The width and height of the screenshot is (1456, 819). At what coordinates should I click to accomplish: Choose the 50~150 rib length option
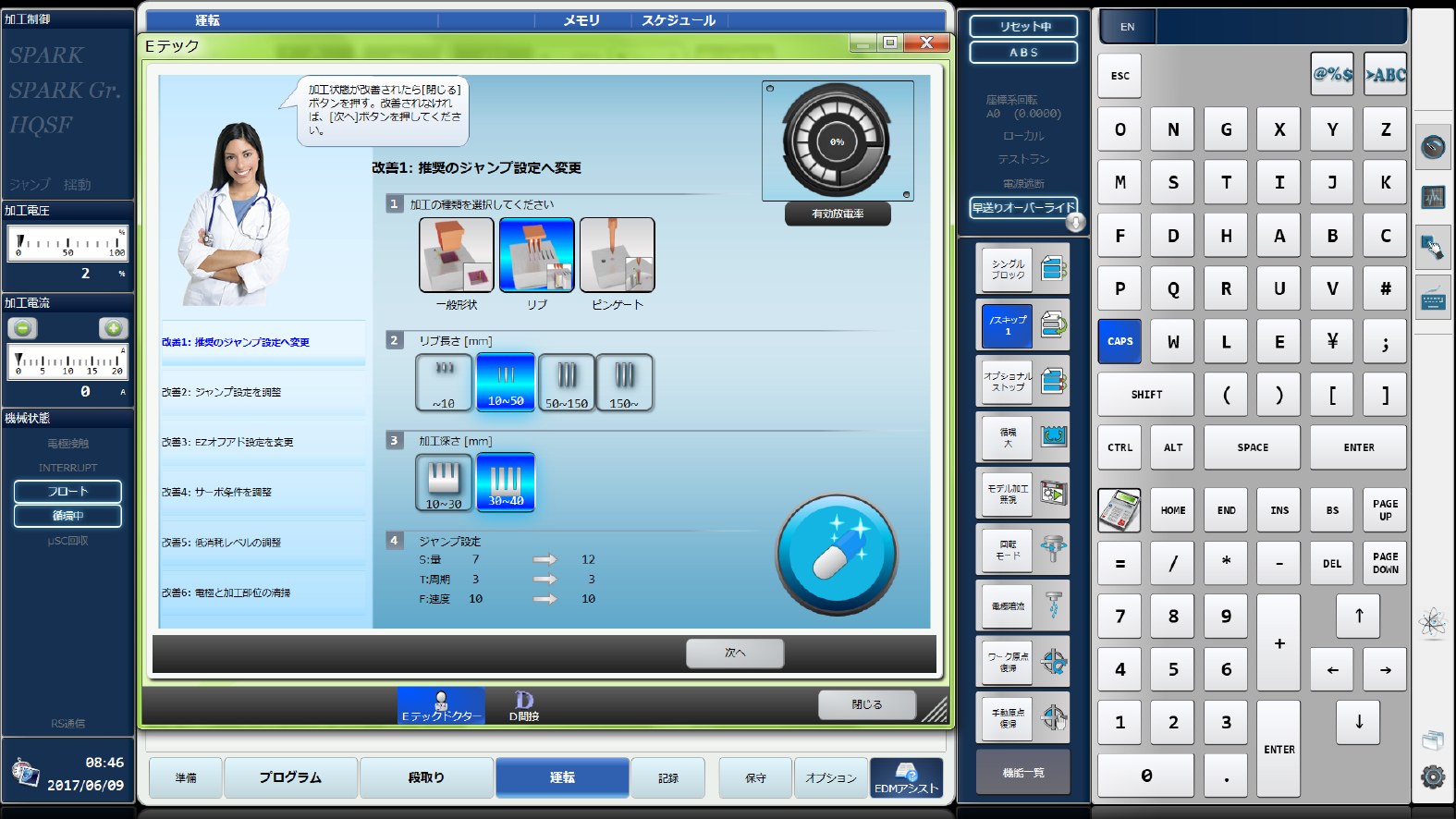(x=566, y=382)
